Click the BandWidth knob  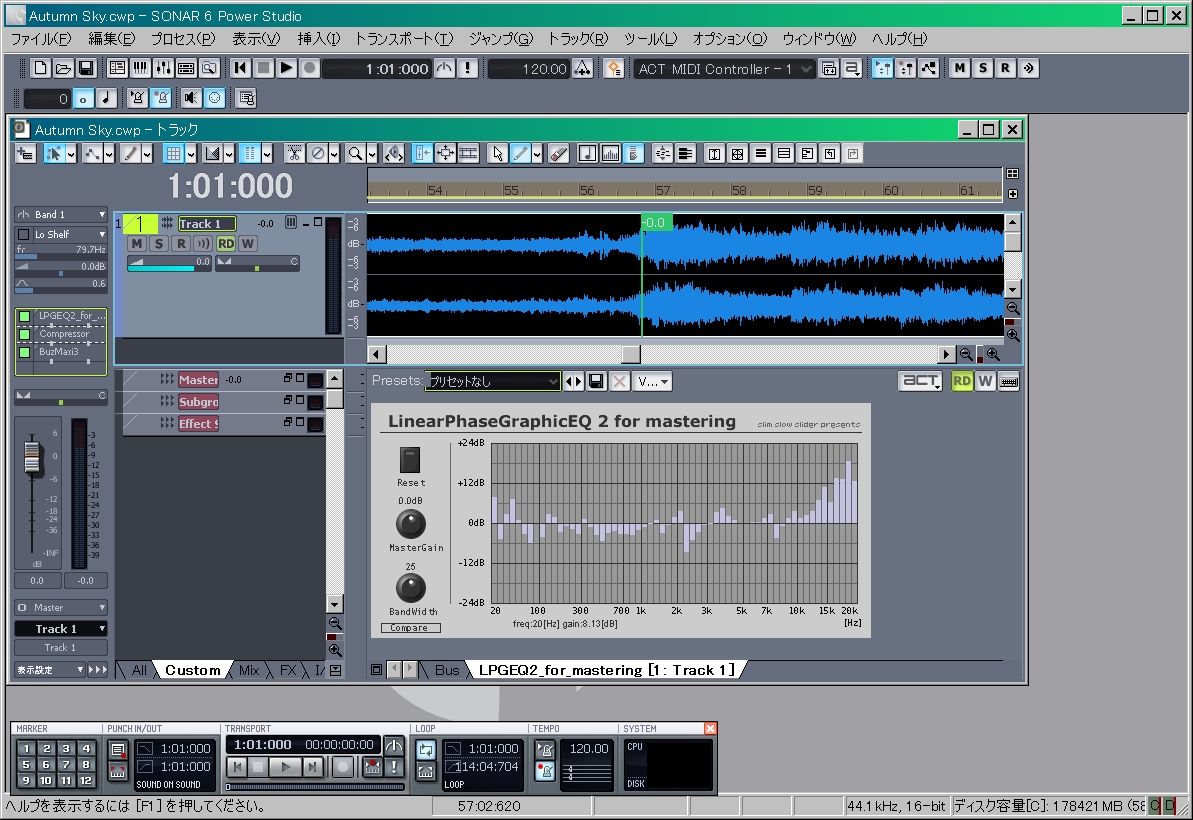(411, 588)
